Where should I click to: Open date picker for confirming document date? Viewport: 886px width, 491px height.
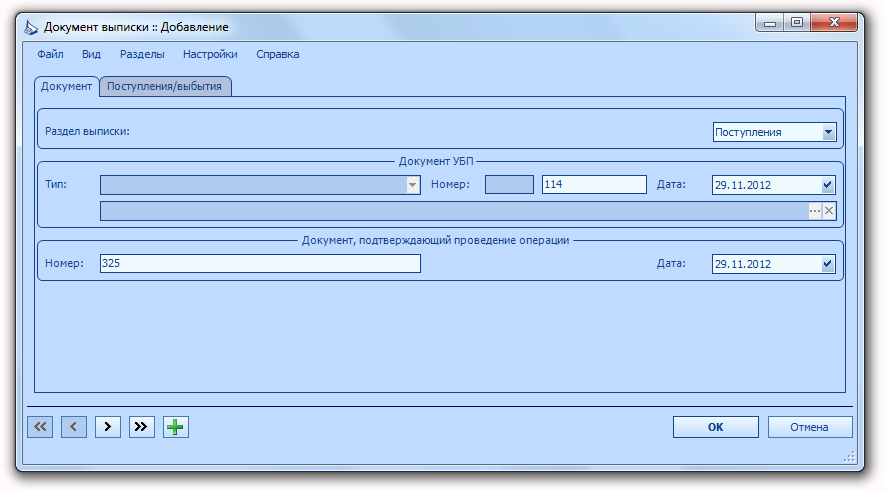(x=828, y=264)
